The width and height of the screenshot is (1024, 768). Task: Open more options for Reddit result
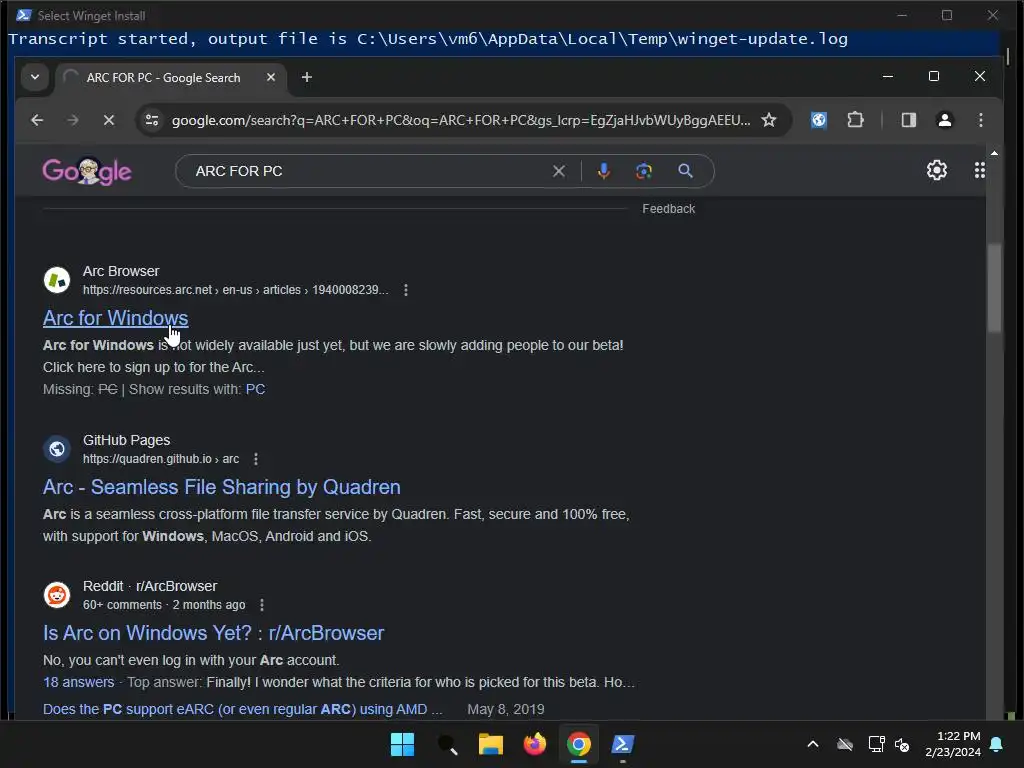pos(262,605)
